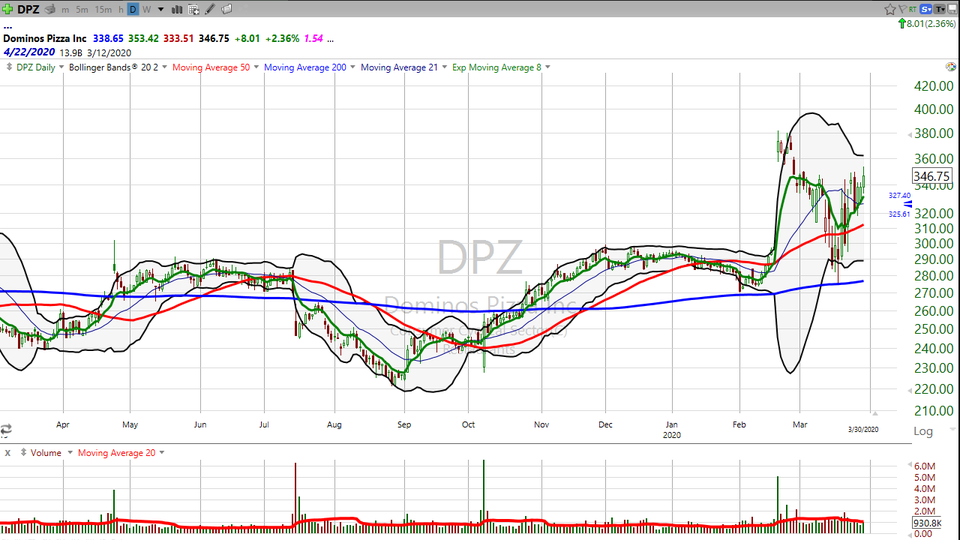Click the 420.00 price scale label
The image size is (960, 540).
click(934, 86)
